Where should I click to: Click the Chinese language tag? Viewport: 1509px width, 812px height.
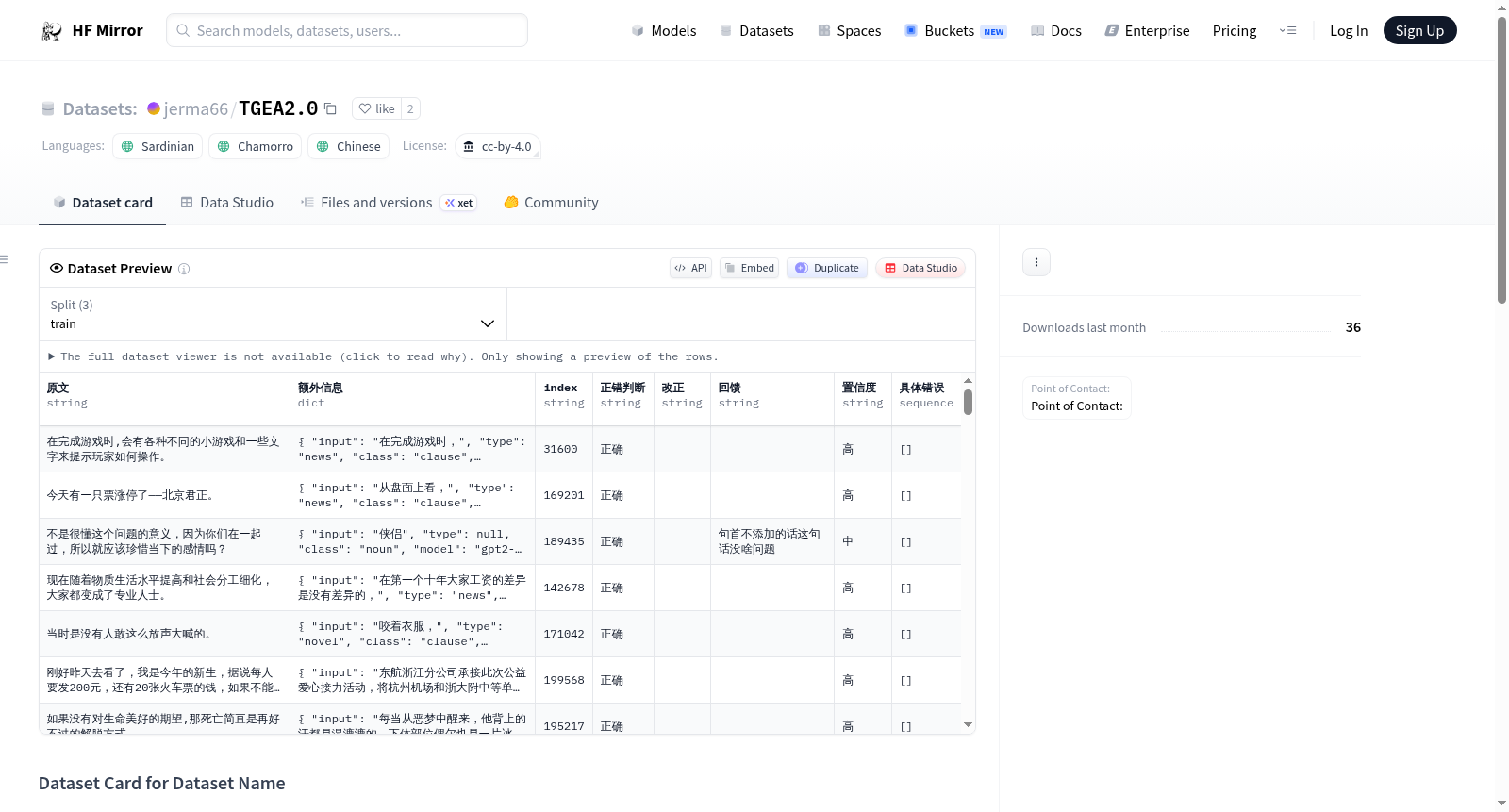point(349,146)
